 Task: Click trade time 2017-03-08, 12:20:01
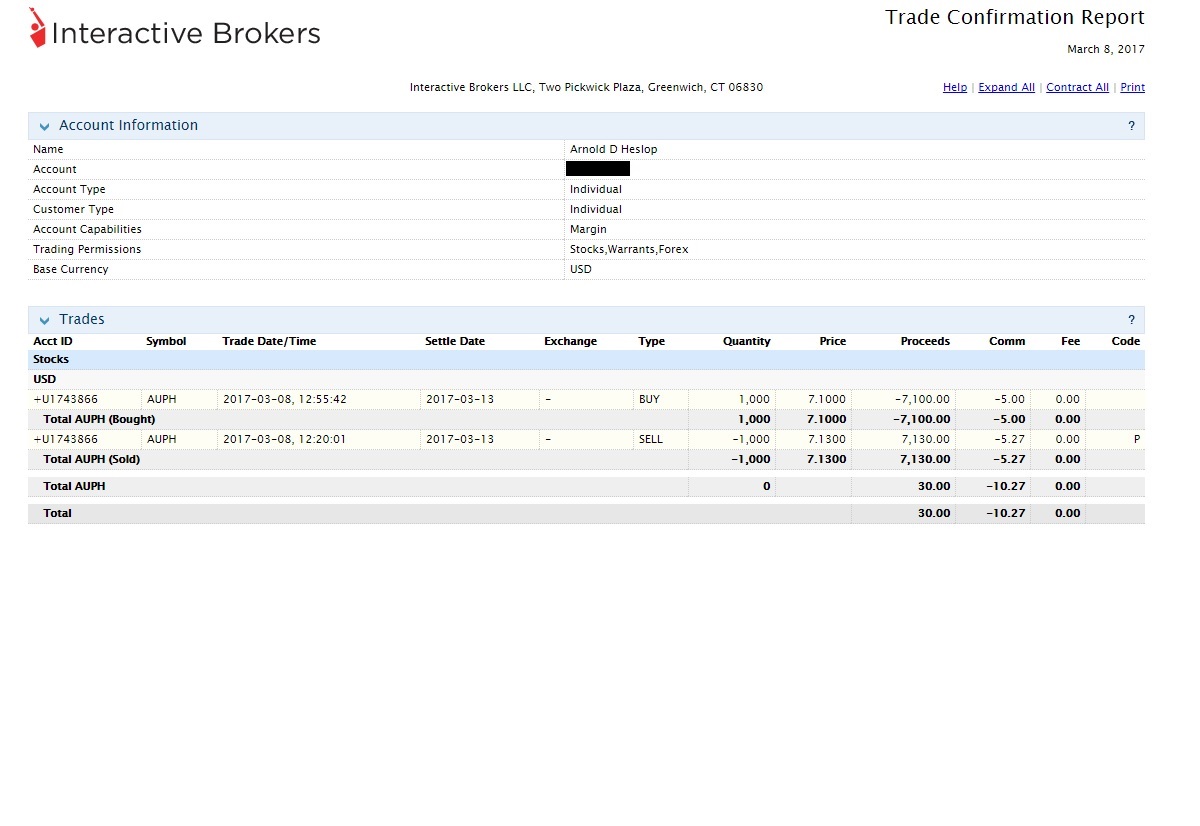pos(285,439)
